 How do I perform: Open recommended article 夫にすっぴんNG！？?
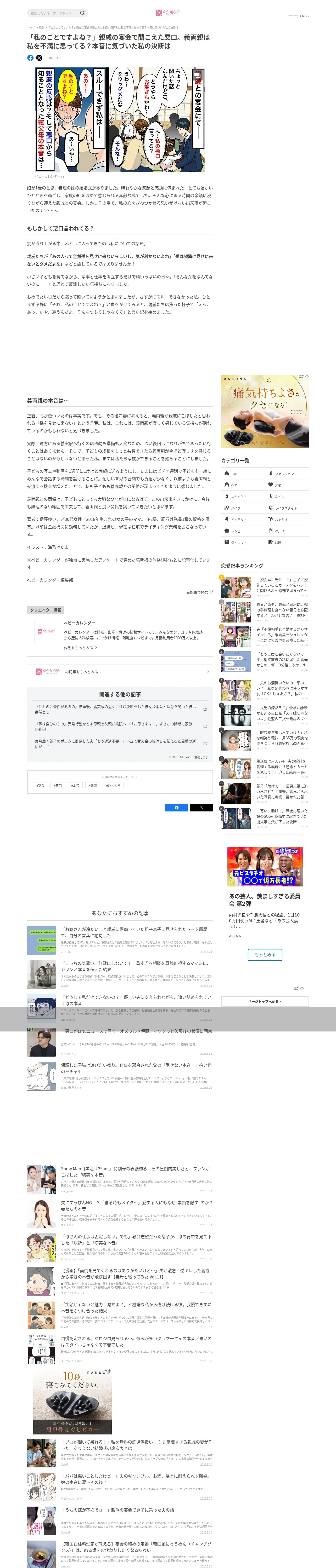pos(120,1213)
